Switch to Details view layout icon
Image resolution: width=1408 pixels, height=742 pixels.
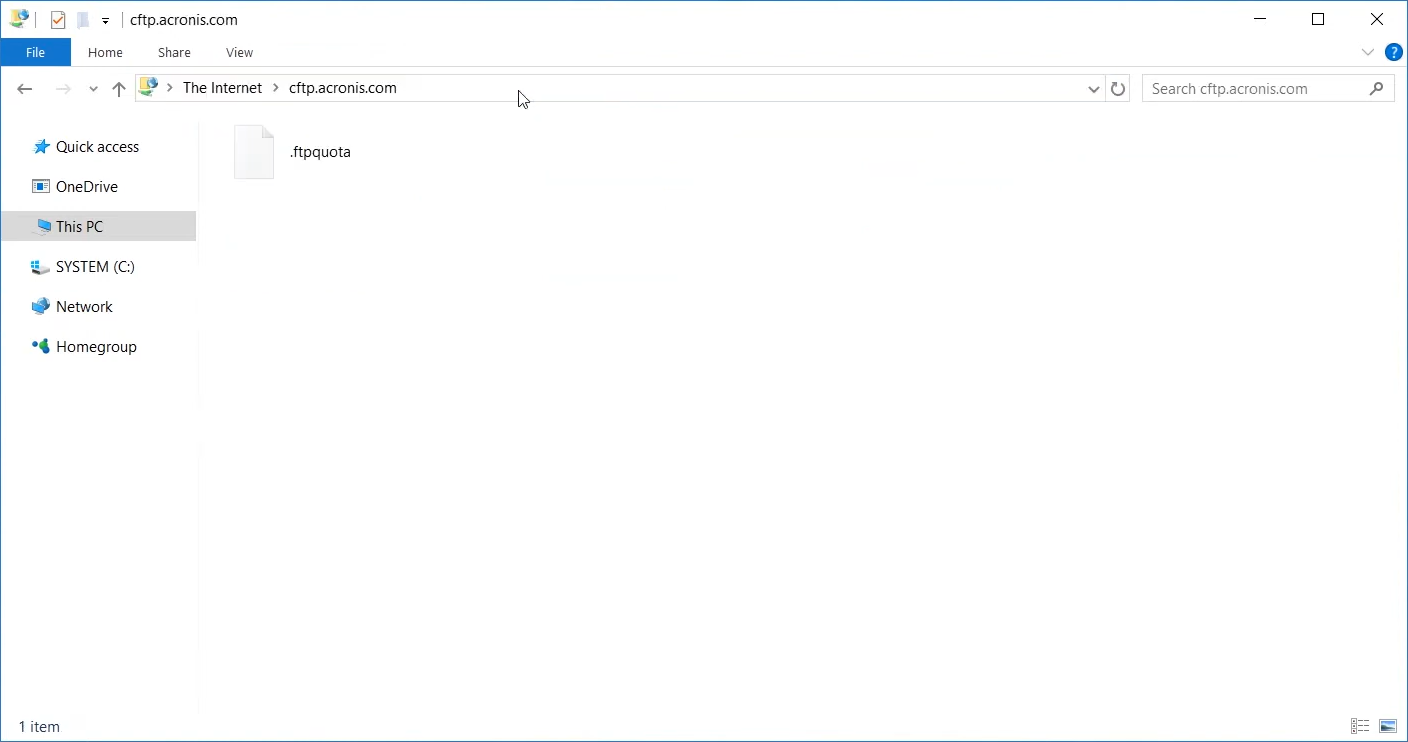[x=1360, y=726]
